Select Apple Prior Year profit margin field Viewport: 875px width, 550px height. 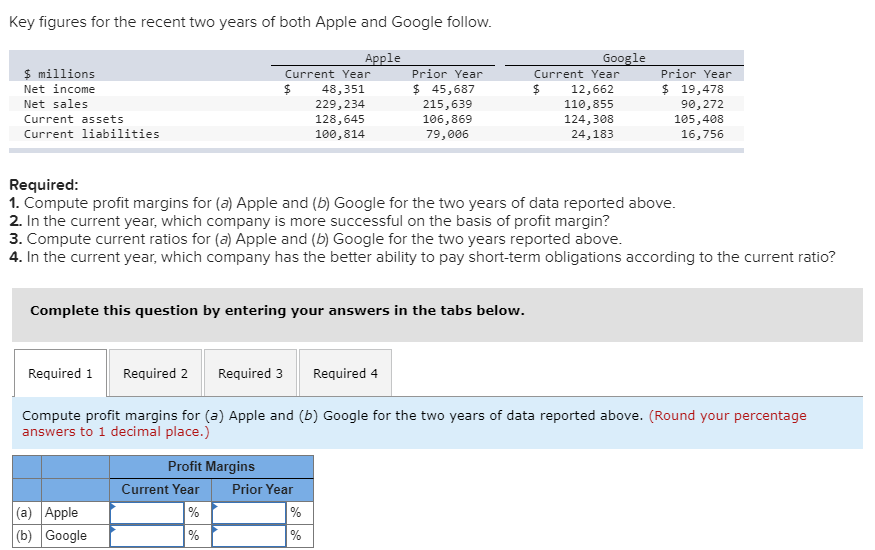249,513
